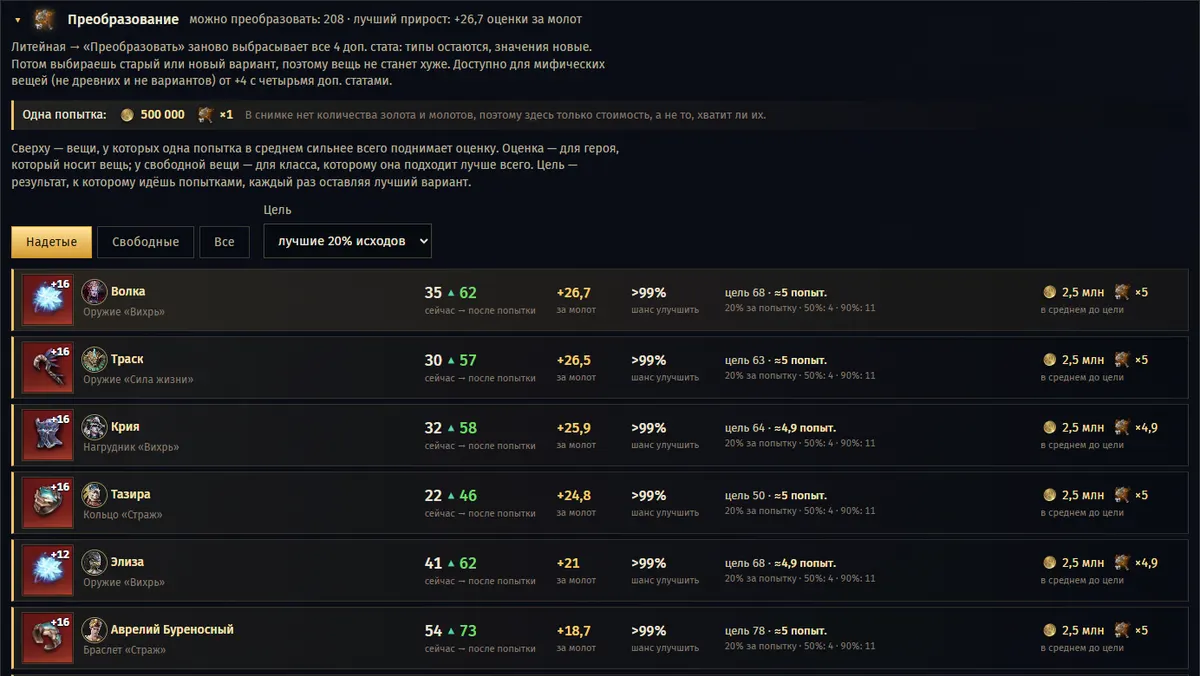Open the Цель dropdown лучшие 20% исходов
Screen dimensions: 1200x676
click(x=347, y=241)
